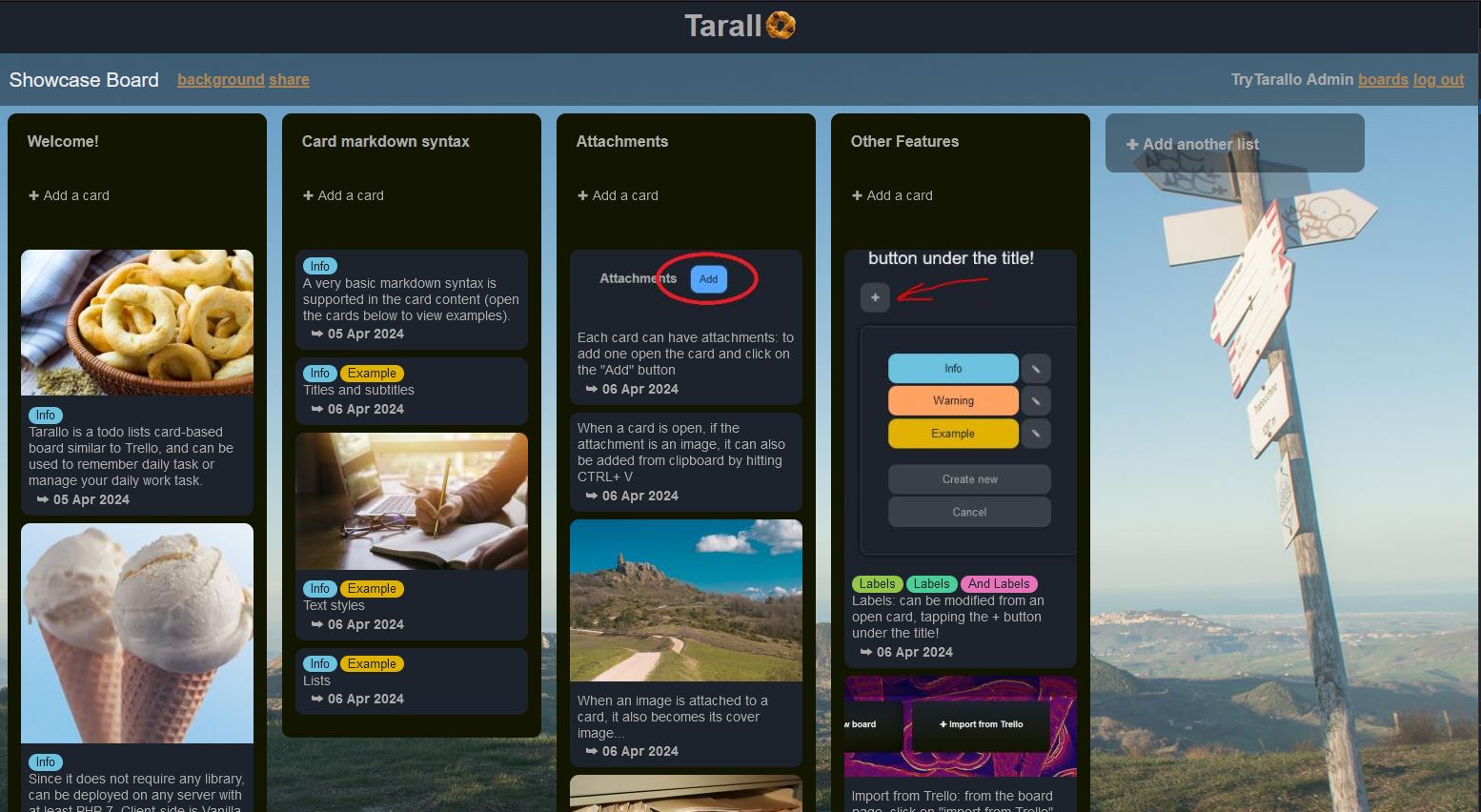Go to boards page link
The width and height of the screenshot is (1481, 812).
click(x=1383, y=80)
